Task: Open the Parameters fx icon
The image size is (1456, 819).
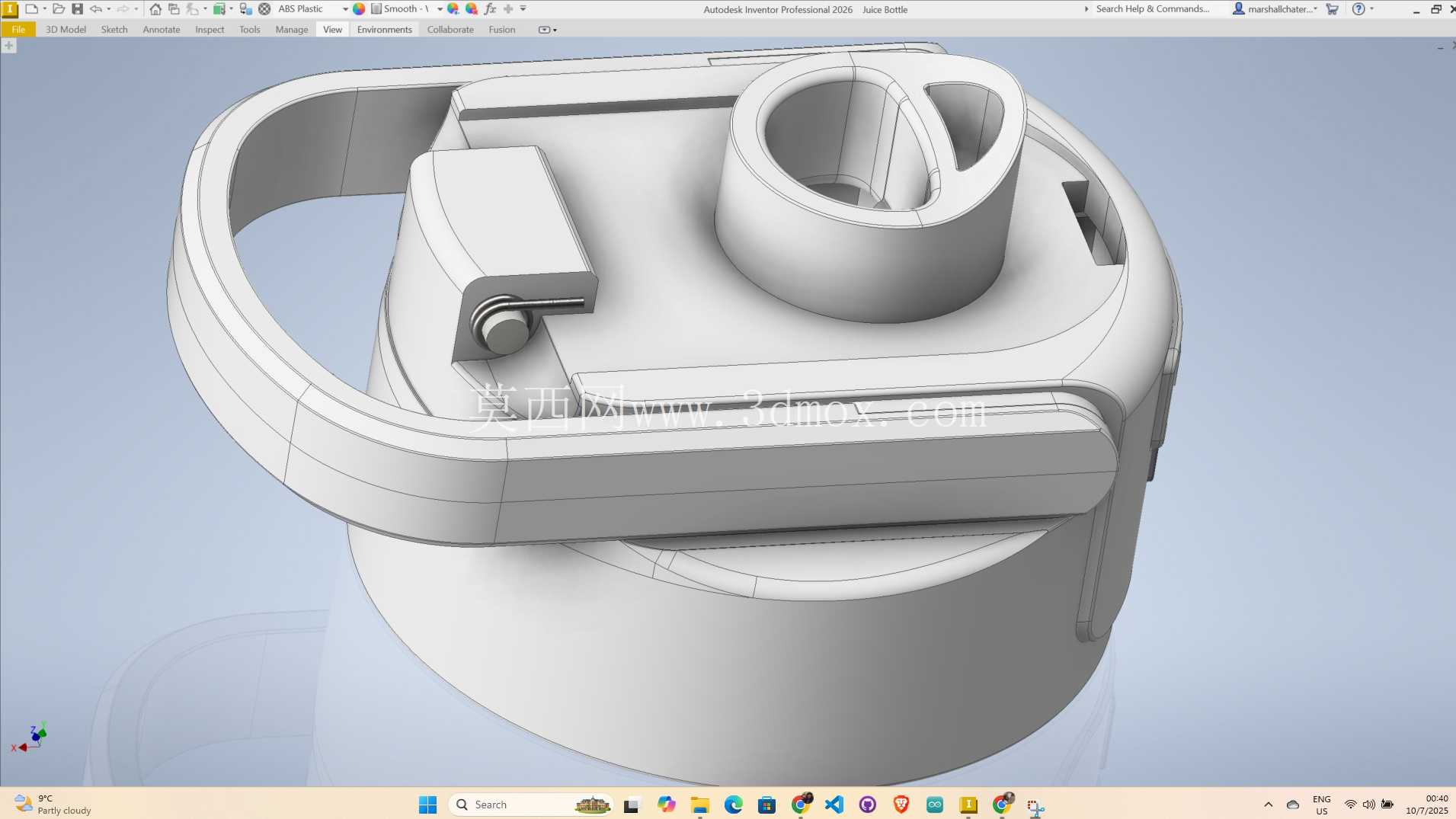Action: coord(490,9)
